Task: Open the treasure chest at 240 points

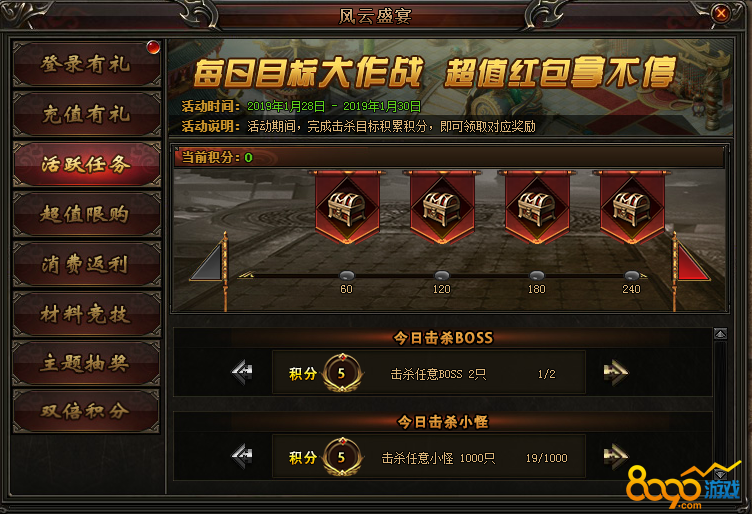Action: point(632,209)
